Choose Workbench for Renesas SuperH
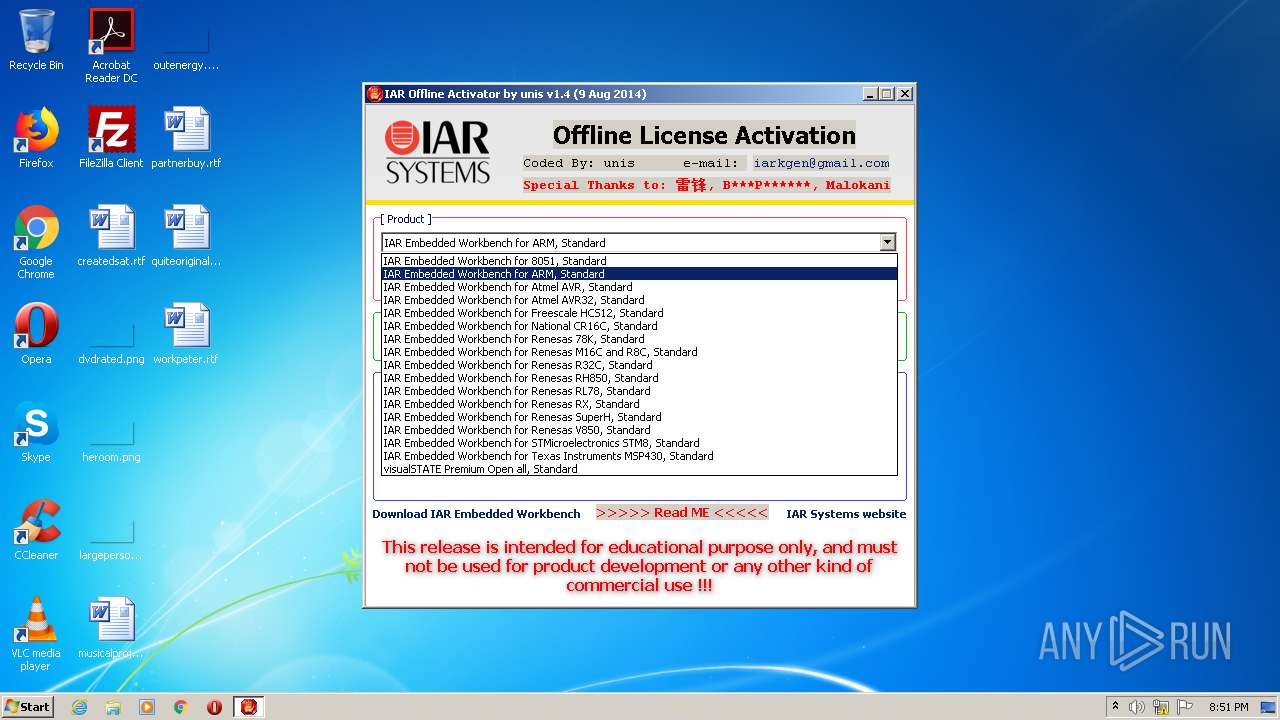The width and height of the screenshot is (1280, 720). (639, 417)
